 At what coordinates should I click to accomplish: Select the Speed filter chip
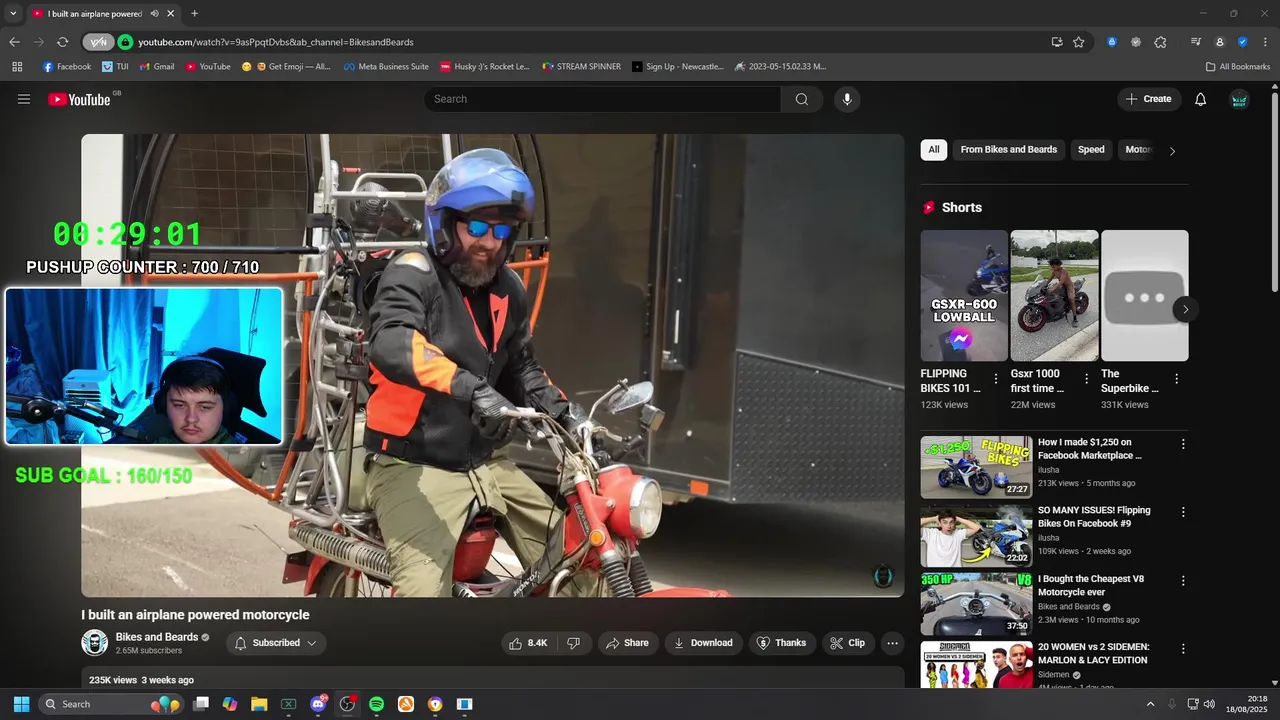[1091, 150]
